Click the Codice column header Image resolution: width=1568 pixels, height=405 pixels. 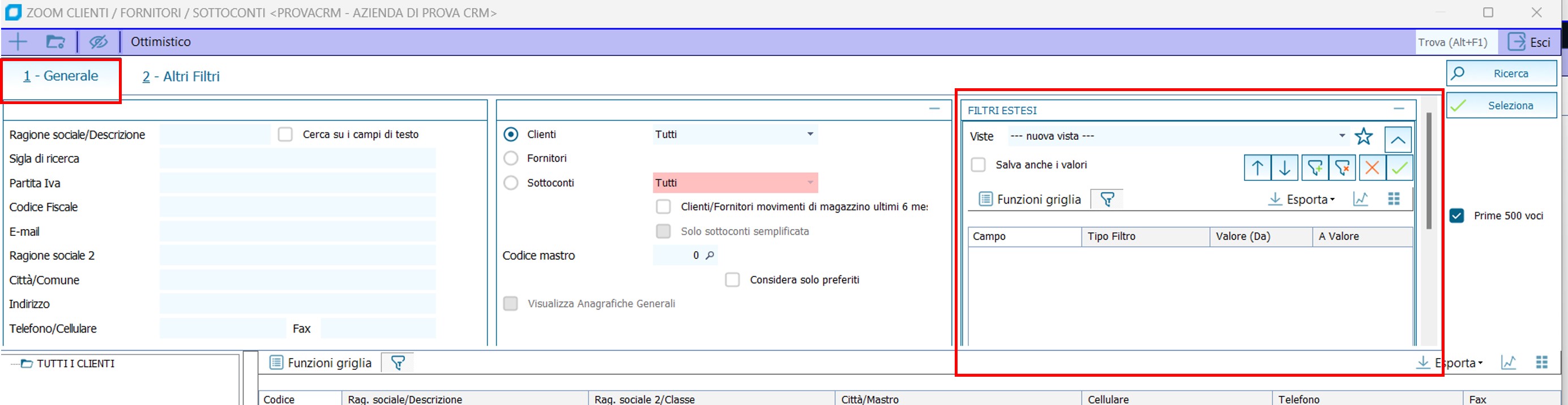(300, 398)
